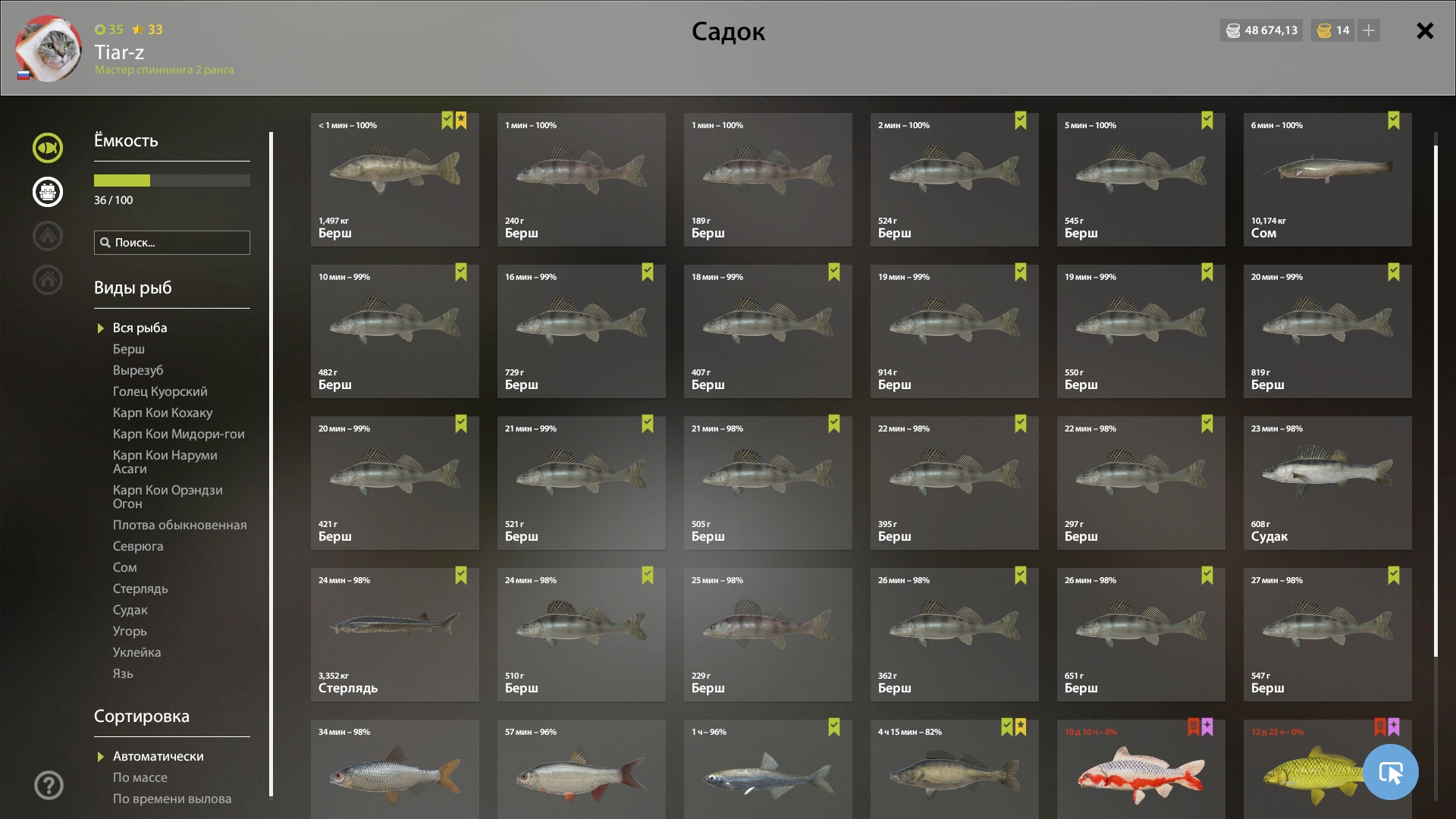Click the keepnet capacity progress bar
This screenshot has width=1456, height=819.
click(x=172, y=180)
